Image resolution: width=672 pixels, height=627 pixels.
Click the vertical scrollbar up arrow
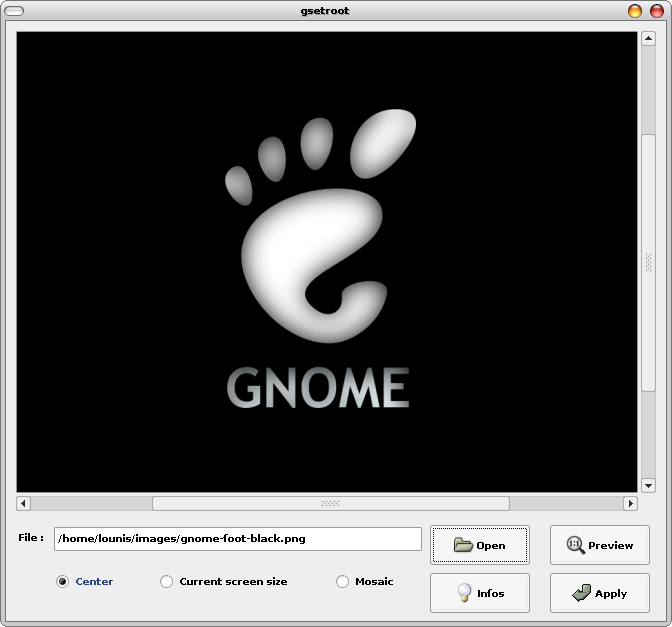point(648,39)
